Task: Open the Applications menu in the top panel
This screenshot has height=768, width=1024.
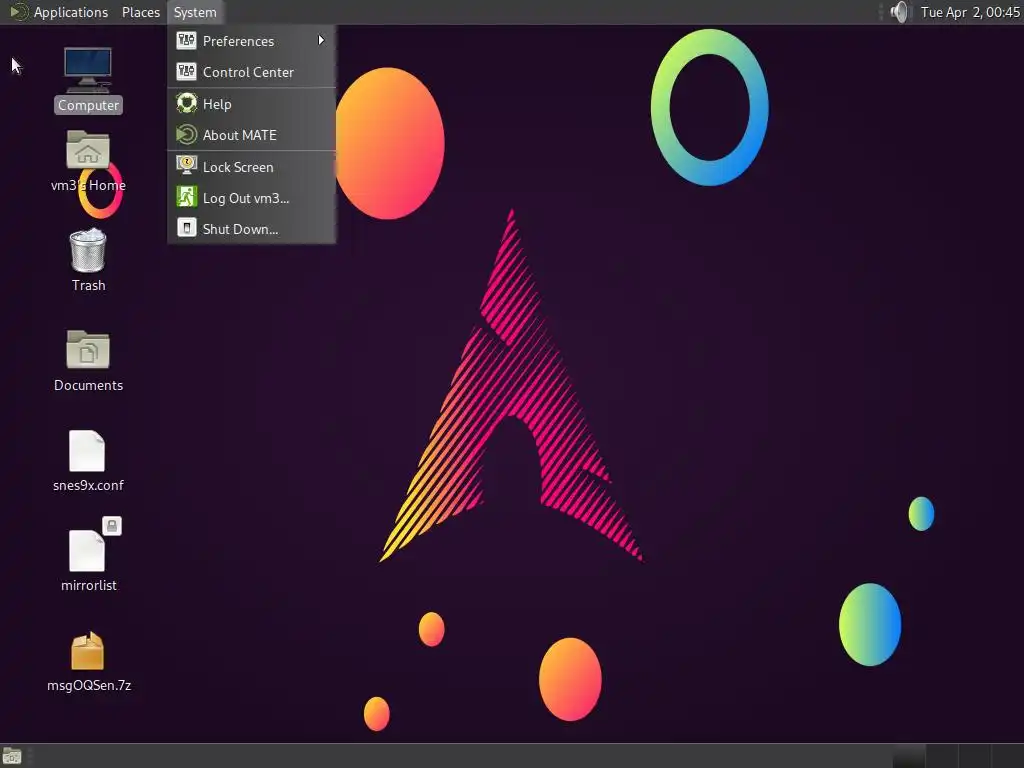Action: point(59,12)
